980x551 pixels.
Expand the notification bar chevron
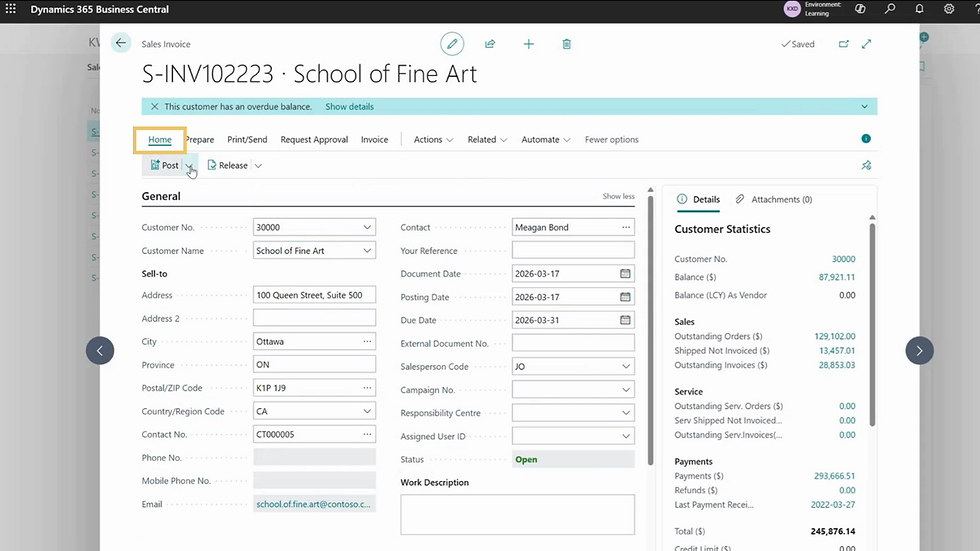[x=864, y=106]
